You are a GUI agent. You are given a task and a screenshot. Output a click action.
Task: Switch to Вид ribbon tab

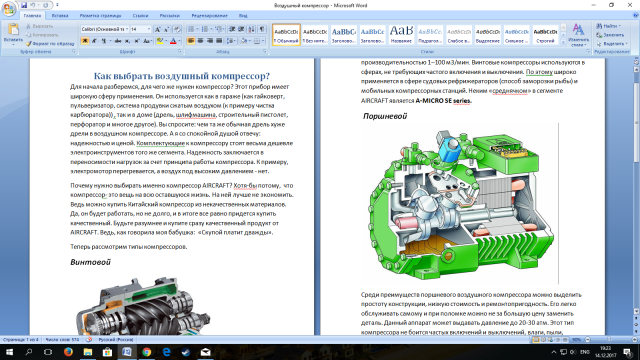(243, 16)
